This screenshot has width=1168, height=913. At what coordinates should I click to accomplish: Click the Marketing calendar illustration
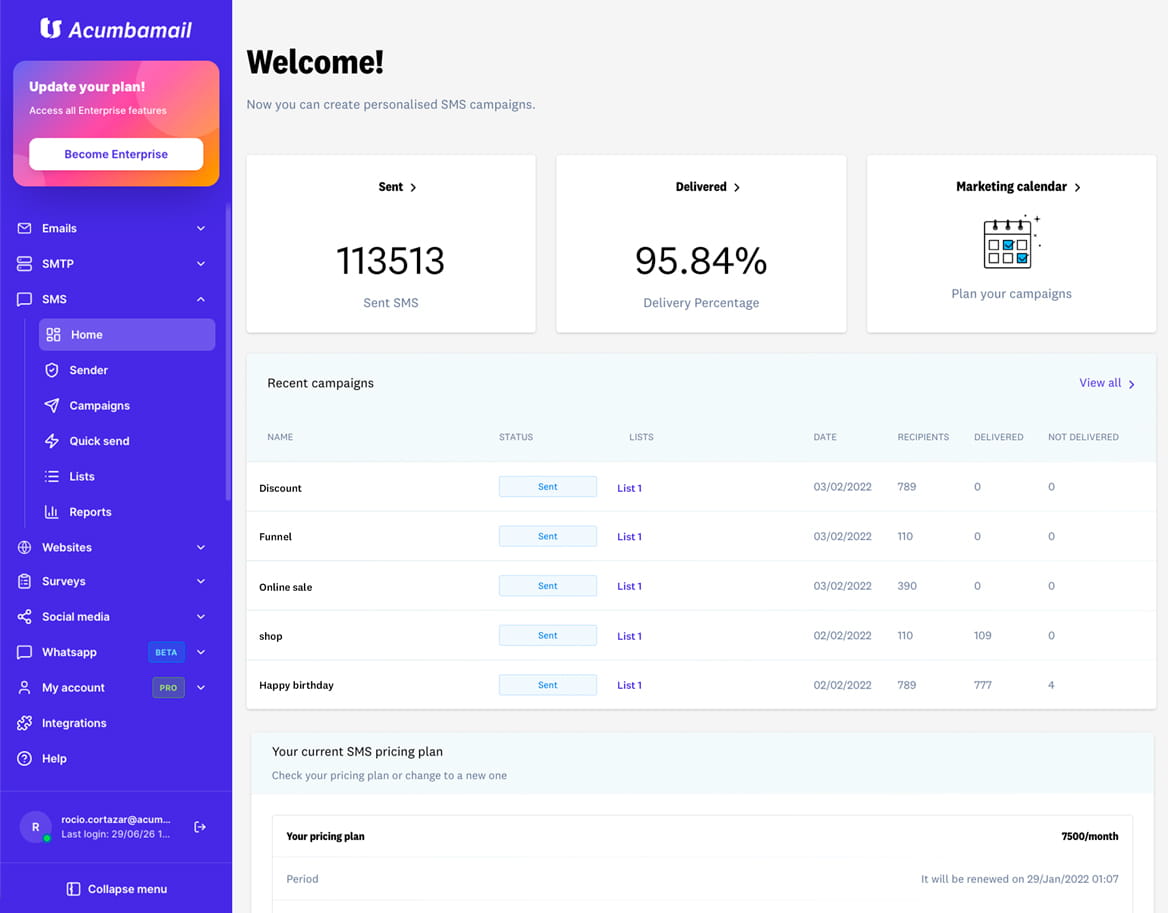point(1012,242)
